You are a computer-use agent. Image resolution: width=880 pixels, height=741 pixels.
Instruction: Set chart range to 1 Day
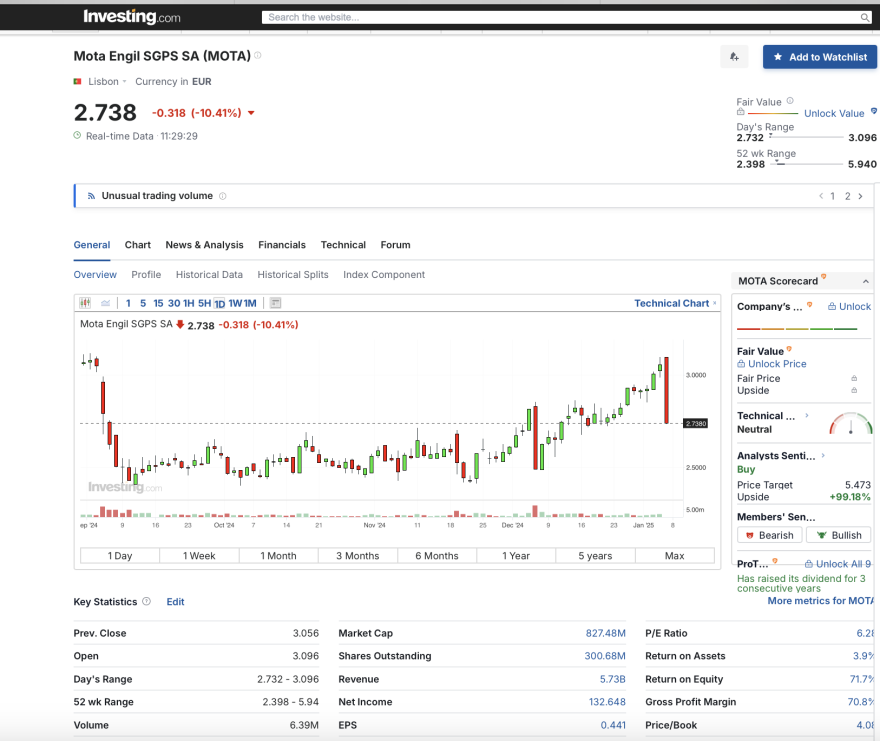120,556
